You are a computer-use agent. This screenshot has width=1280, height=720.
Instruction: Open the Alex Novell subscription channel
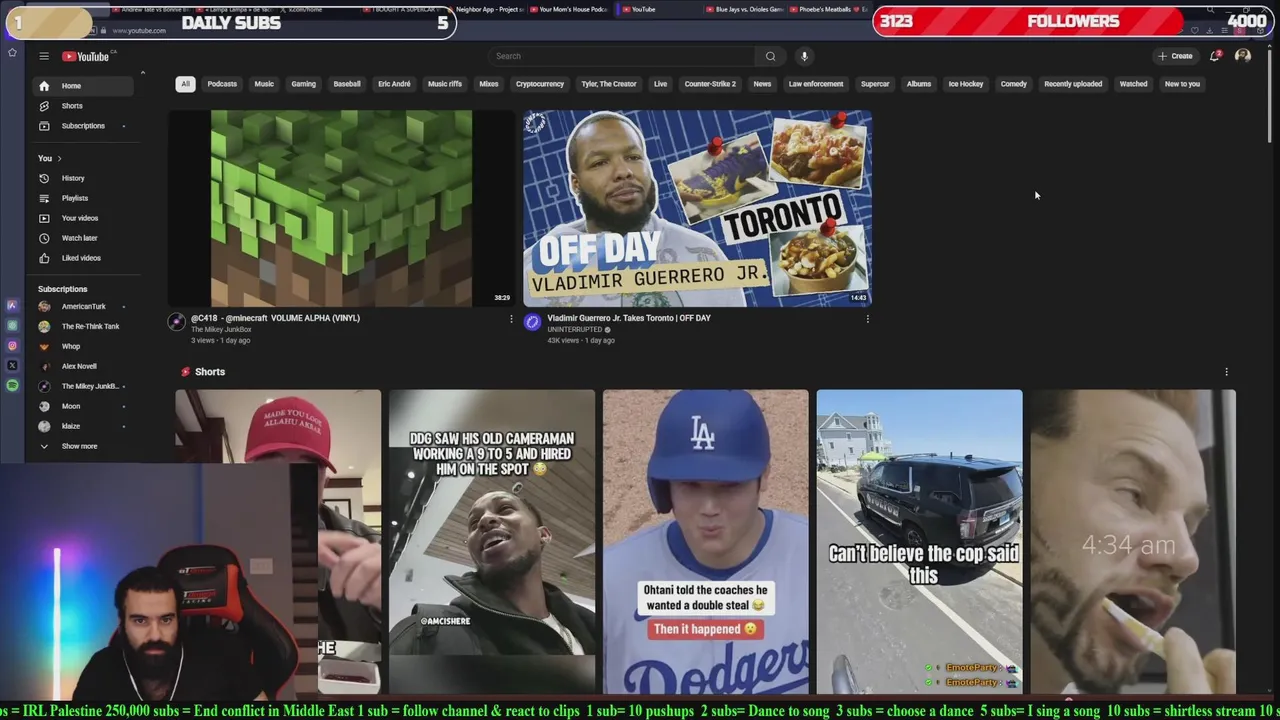[84, 366]
